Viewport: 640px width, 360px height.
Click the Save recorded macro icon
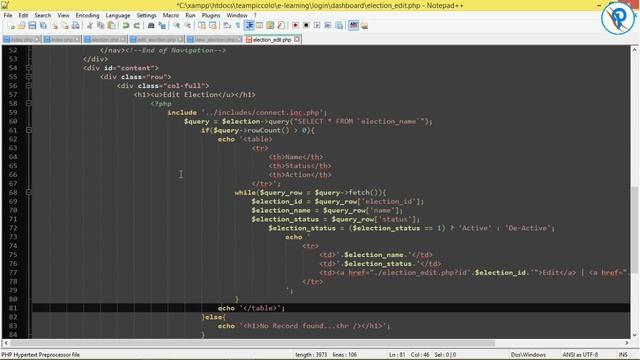click(x=339, y=26)
